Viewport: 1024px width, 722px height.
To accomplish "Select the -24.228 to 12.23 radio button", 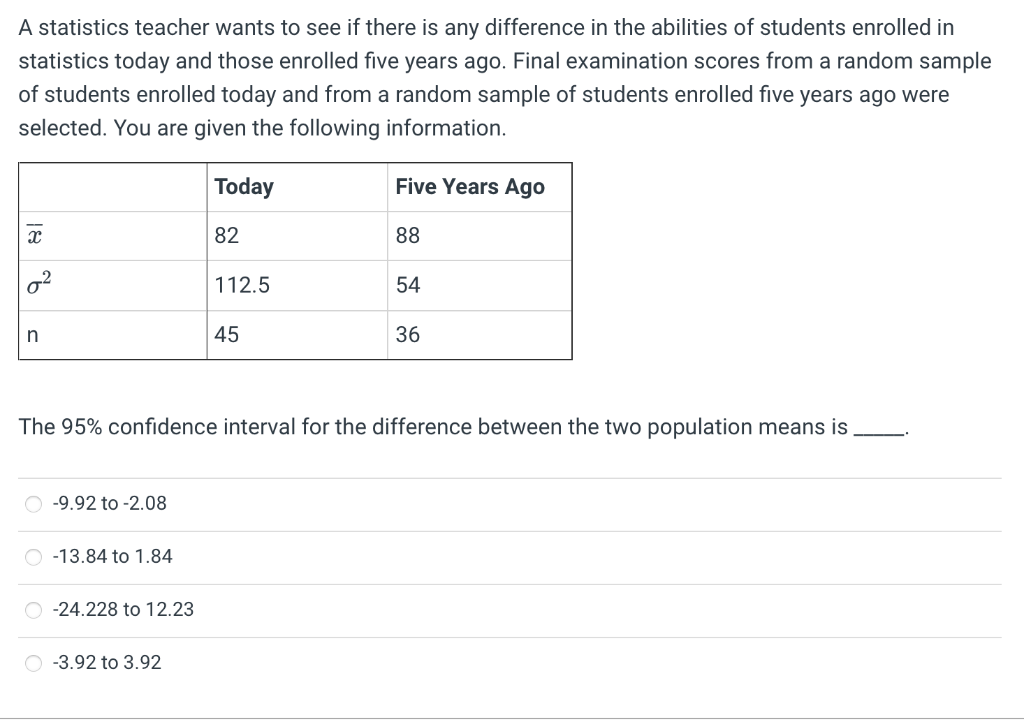I will point(33,610).
